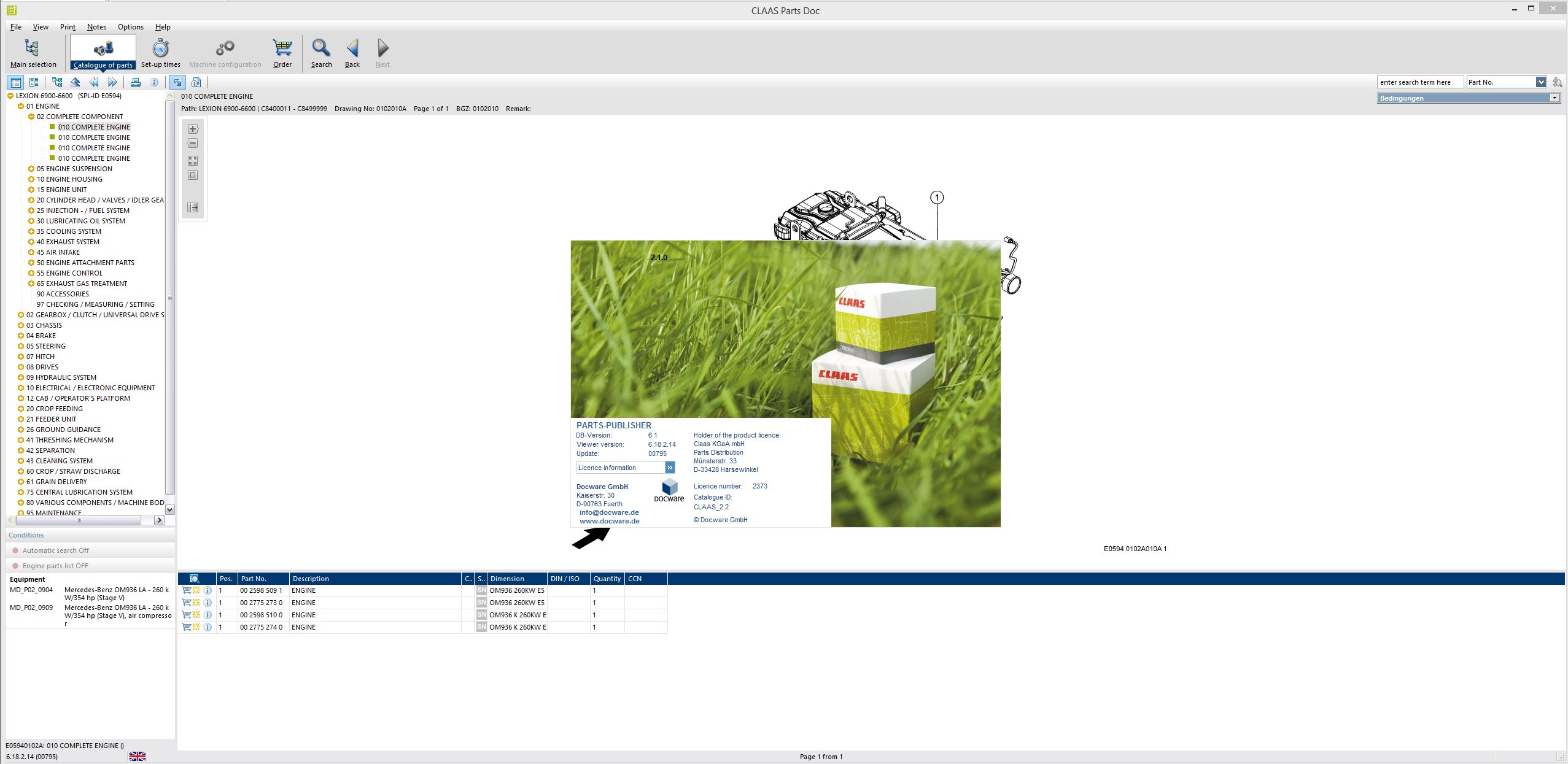Image resolution: width=1568 pixels, height=764 pixels.
Task: Switch to single list view icon
Action: 16,82
